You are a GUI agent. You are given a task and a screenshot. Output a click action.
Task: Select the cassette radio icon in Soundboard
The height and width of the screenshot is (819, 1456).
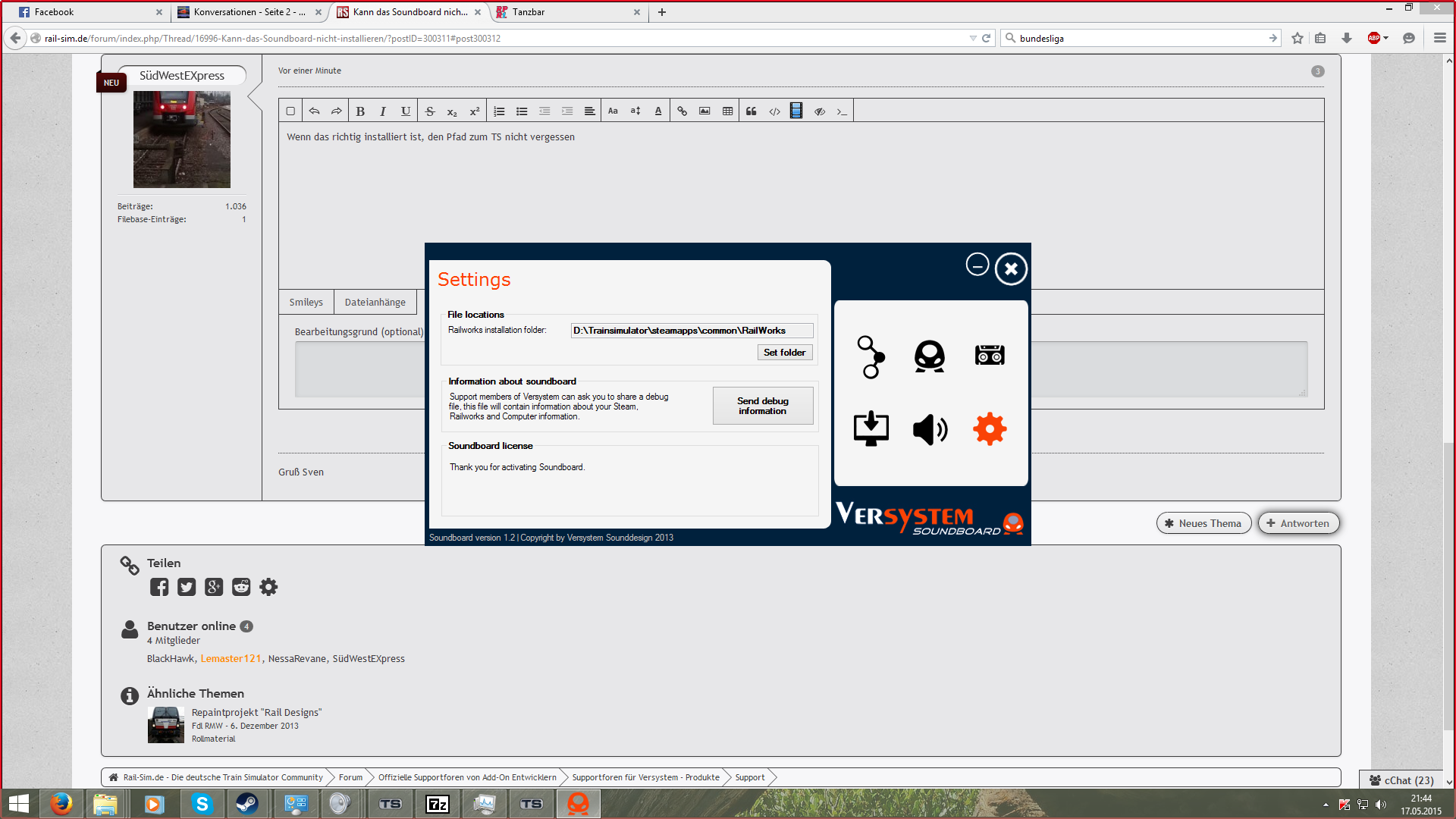coord(990,355)
